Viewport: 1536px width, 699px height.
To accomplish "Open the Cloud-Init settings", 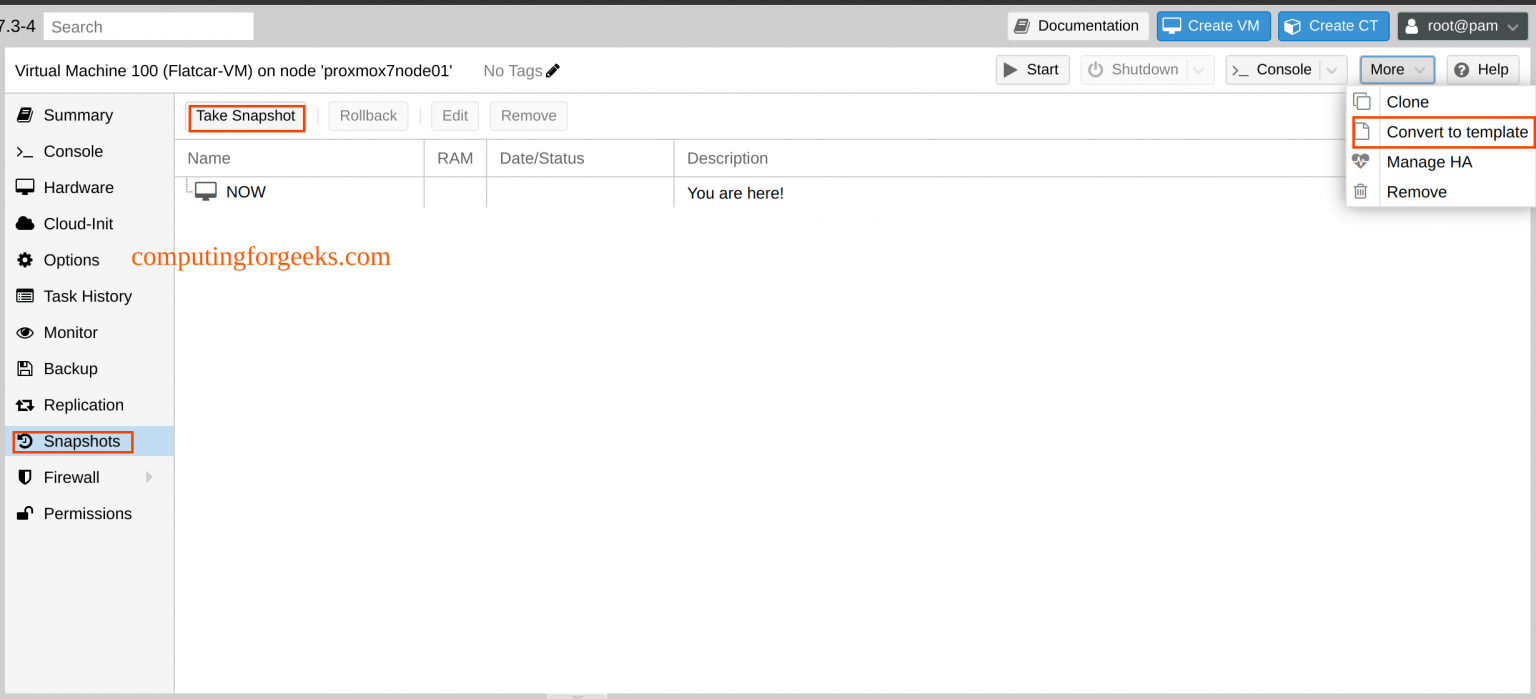I will pos(76,223).
